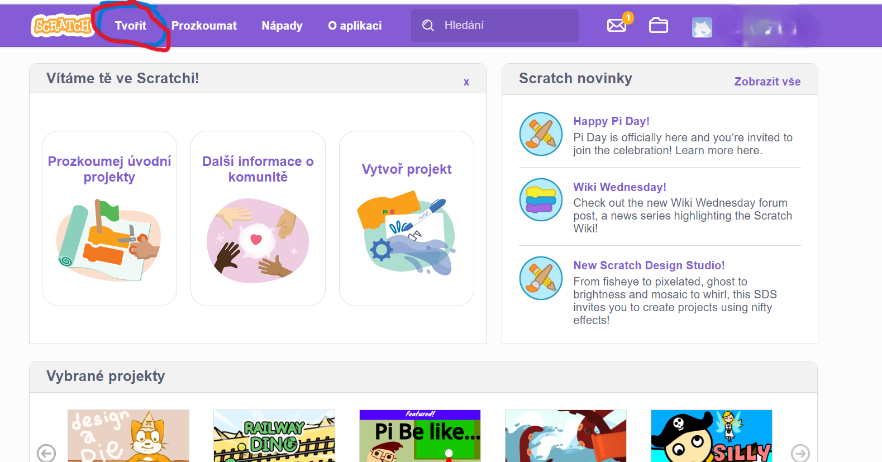Click the Hledání search field

[x=494, y=25]
